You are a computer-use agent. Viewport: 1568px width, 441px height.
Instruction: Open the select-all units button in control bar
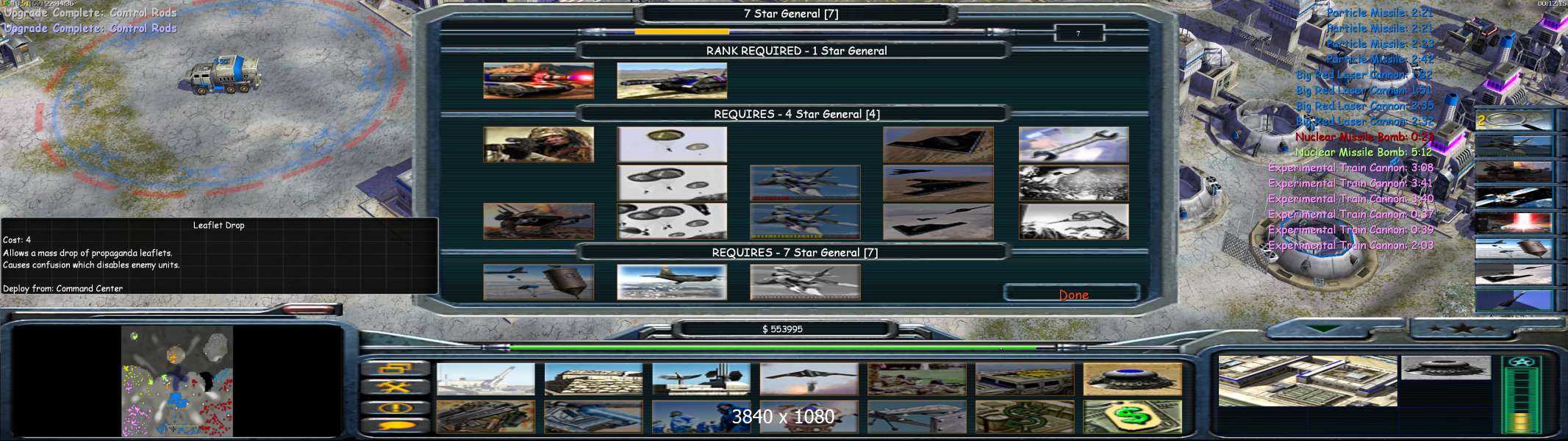coord(394,368)
